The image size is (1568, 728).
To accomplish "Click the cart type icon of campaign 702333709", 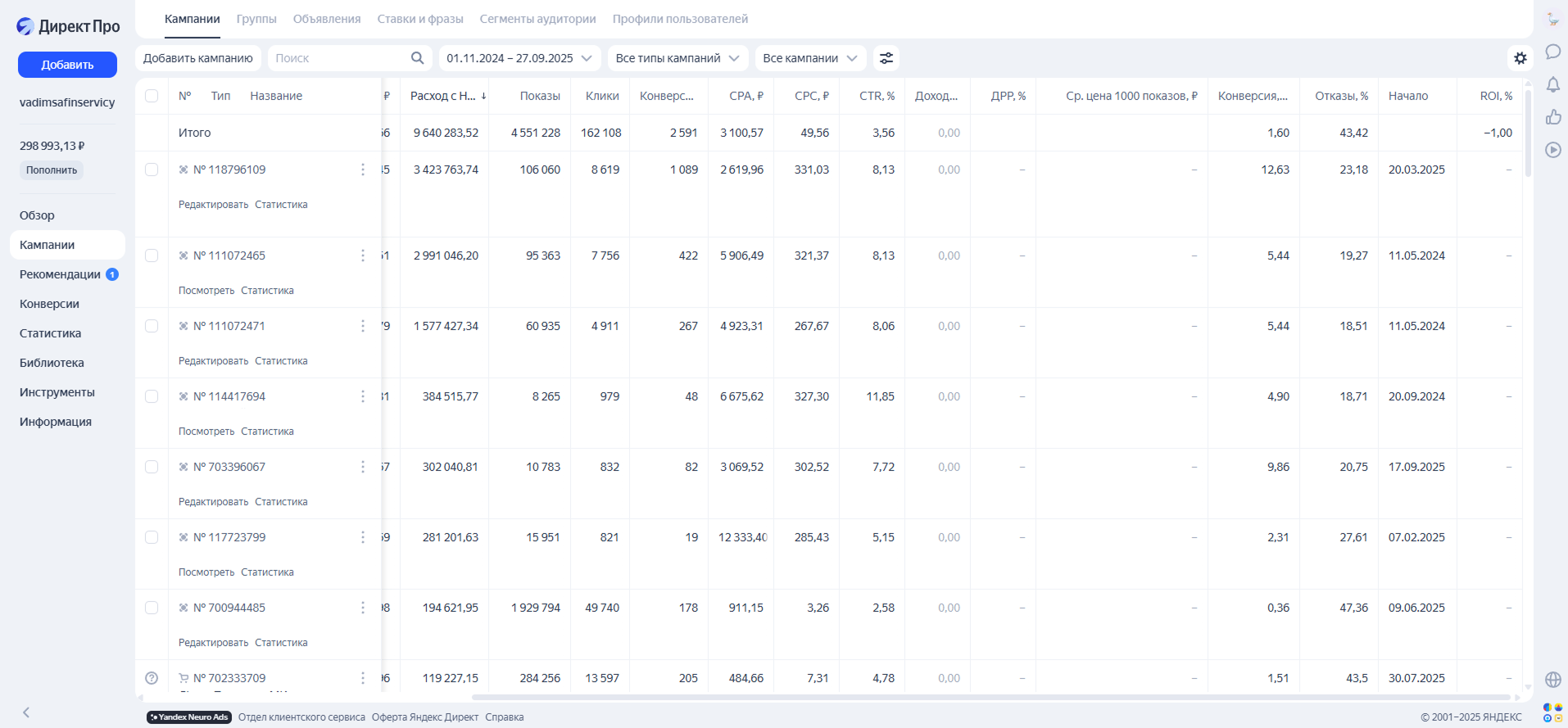I will (x=184, y=678).
